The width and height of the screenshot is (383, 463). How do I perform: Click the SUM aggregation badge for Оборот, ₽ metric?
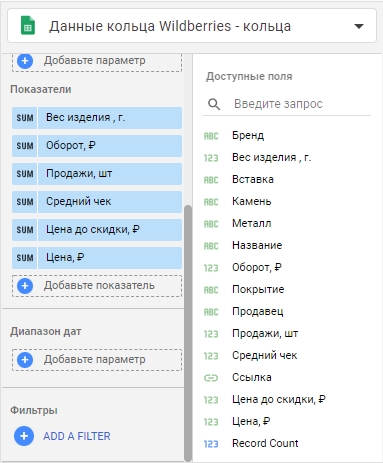pos(25,146)
